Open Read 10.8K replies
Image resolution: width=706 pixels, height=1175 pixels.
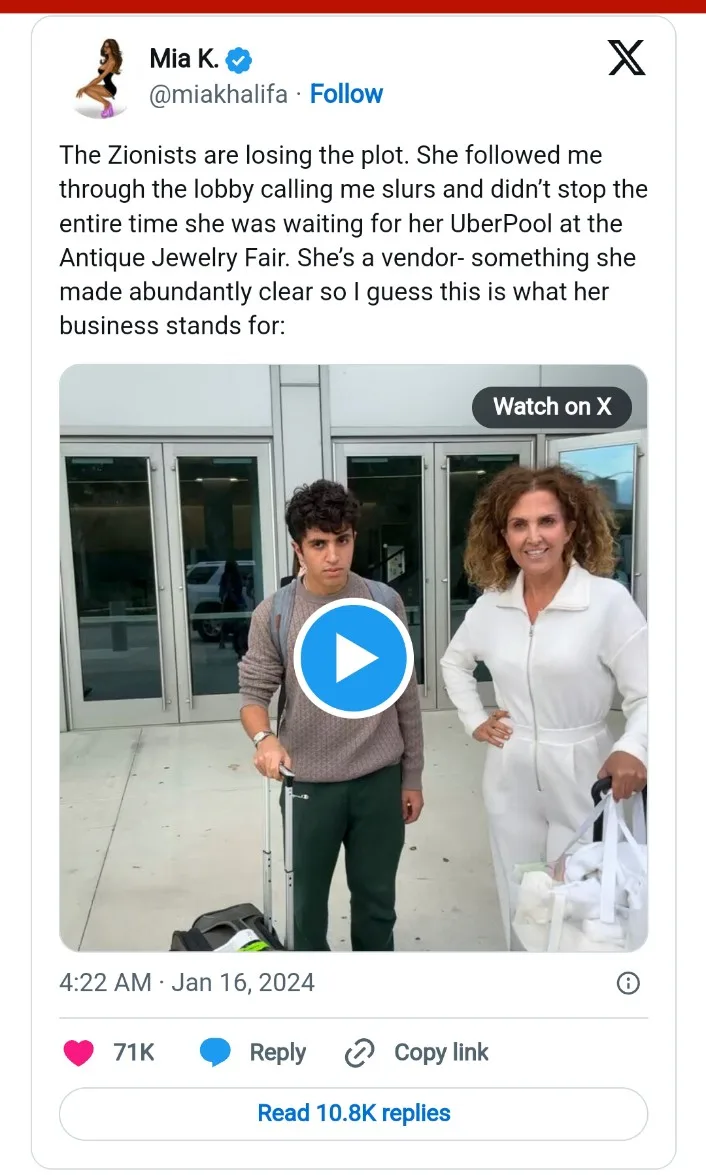(x=353, y=1113)
